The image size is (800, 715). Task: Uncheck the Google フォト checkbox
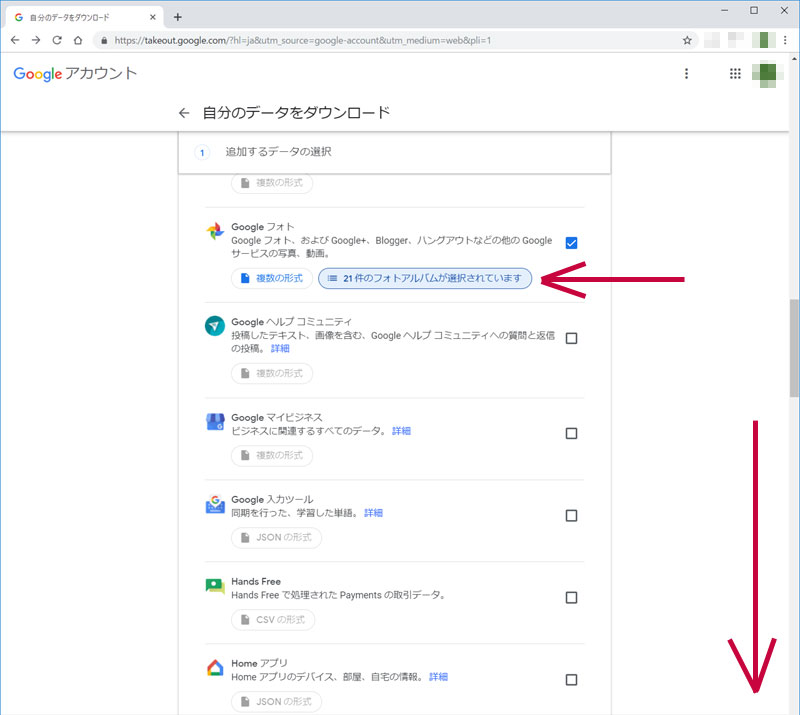pyautogui.click(x=571, y=243)
